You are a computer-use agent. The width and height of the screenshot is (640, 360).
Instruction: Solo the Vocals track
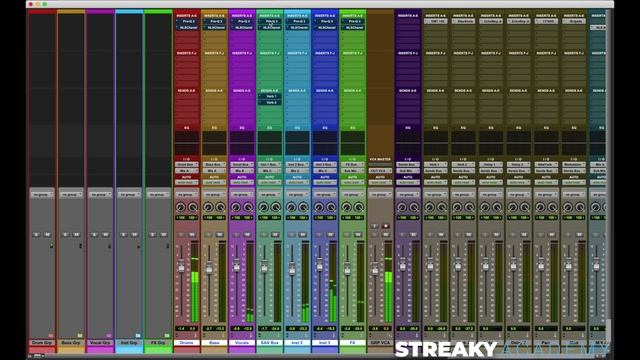[x=236, y=235]
